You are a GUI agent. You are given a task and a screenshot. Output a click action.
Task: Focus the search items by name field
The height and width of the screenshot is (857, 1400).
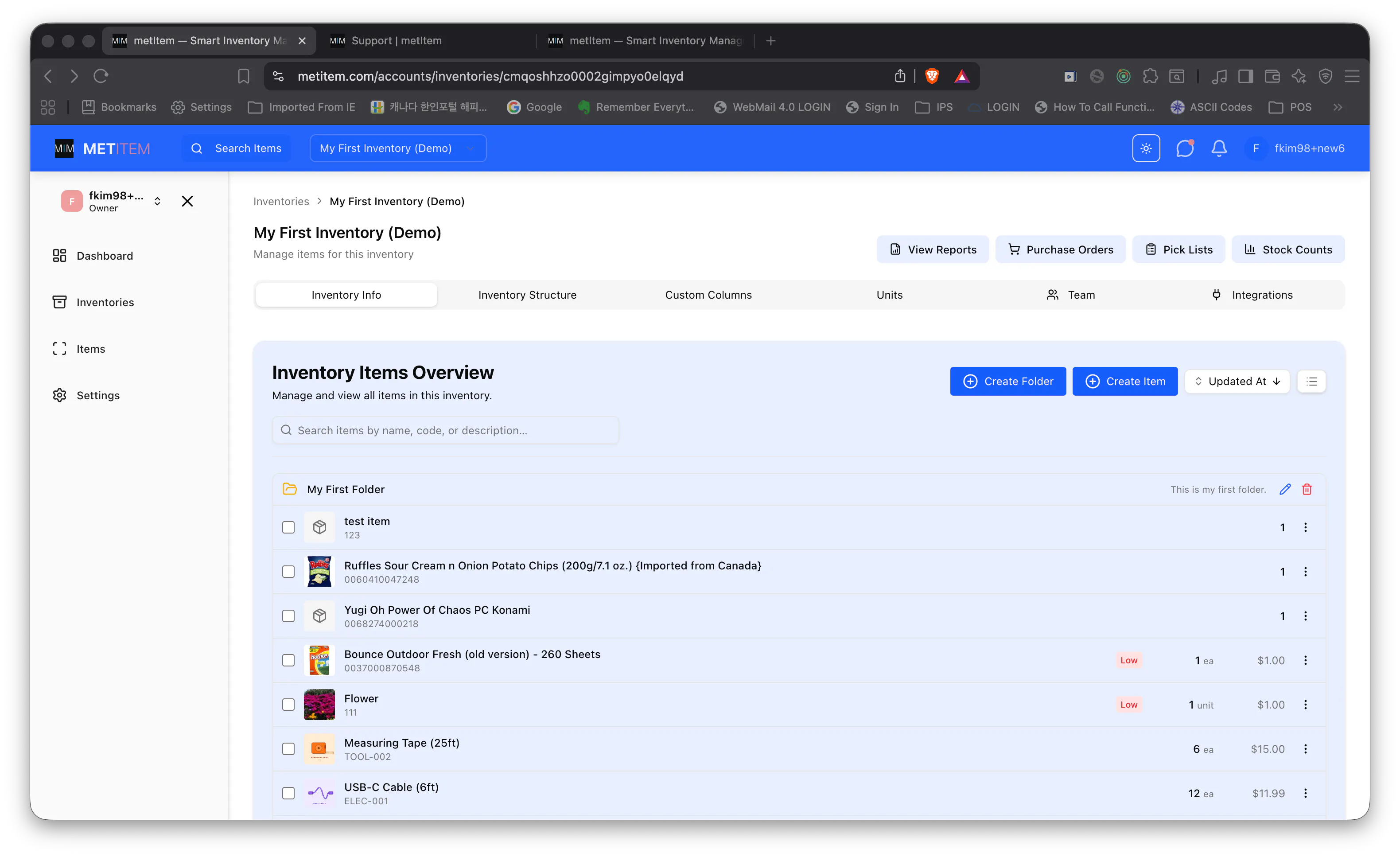click(445, 430)
